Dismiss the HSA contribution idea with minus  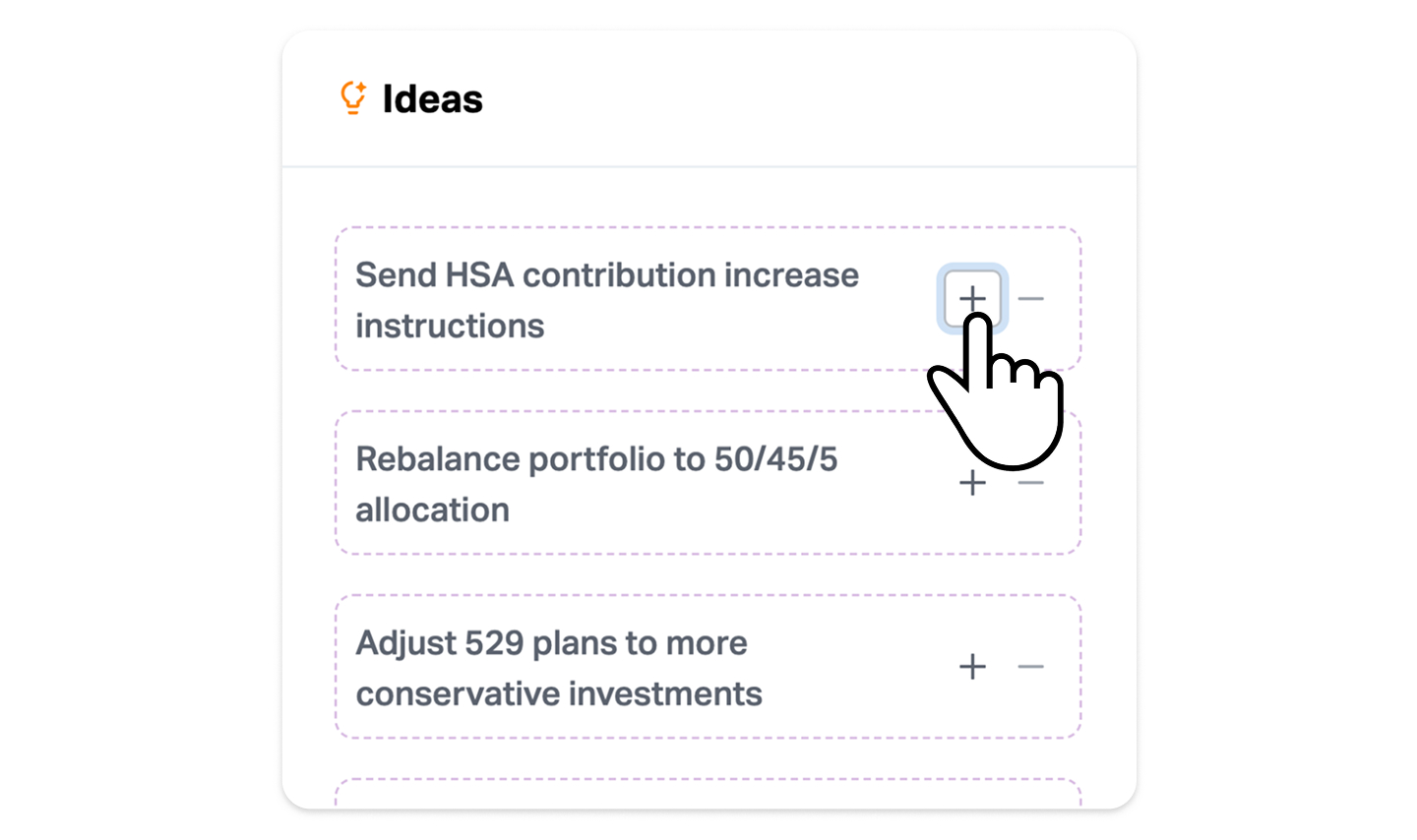1031,298
